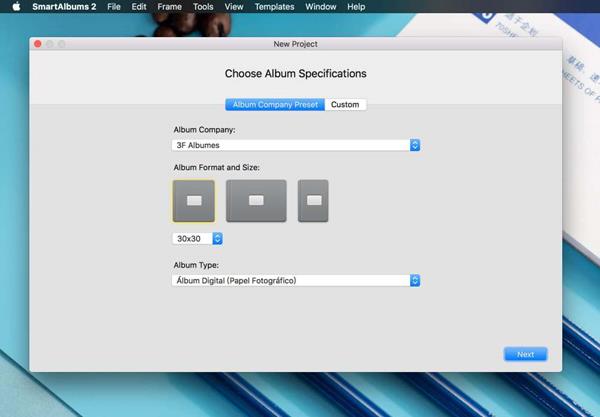Open the Edit menu
This screenshot has width=600, height=417.
(139, 7)
